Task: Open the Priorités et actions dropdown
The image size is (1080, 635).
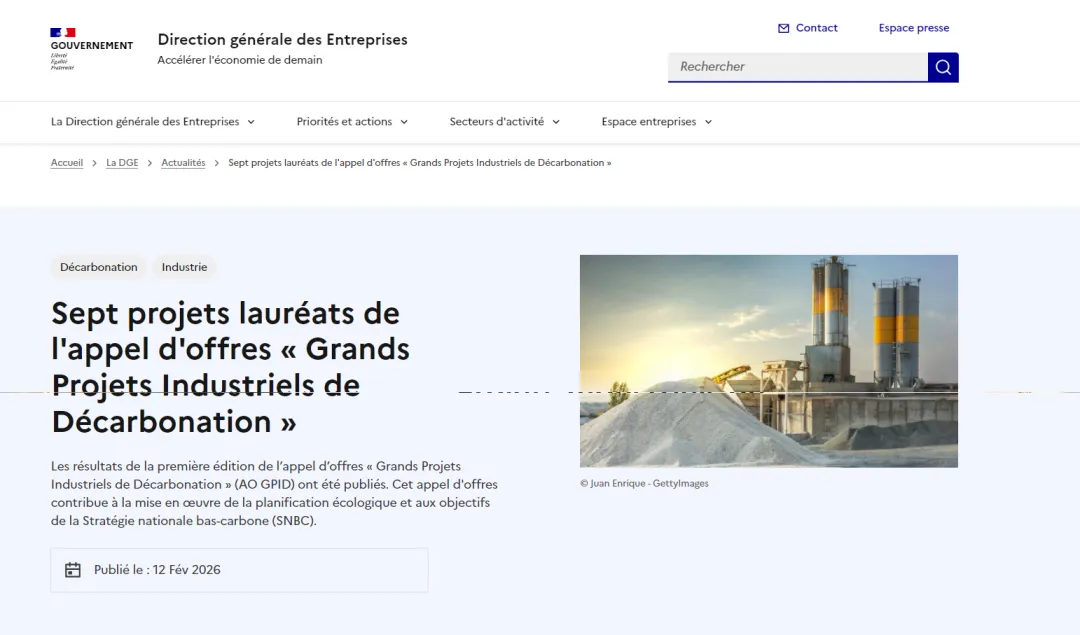Action: [x=352, y=122]
